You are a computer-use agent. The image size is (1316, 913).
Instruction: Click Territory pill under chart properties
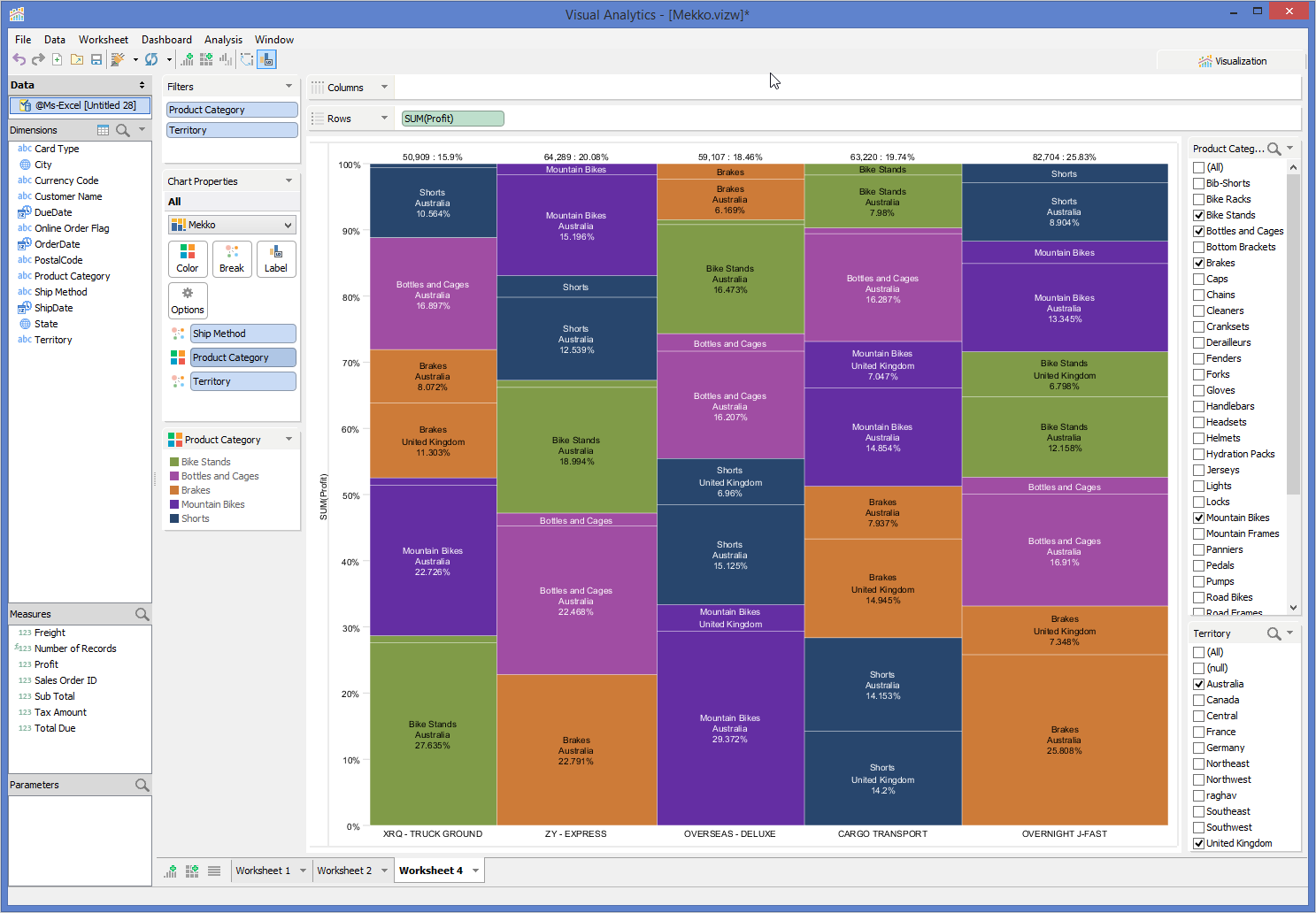[243, 381]
